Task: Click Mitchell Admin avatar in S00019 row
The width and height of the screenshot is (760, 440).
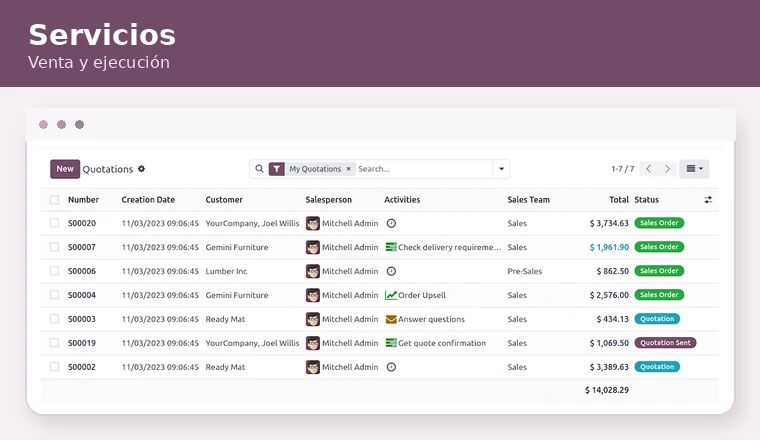Action: [313, 343]
